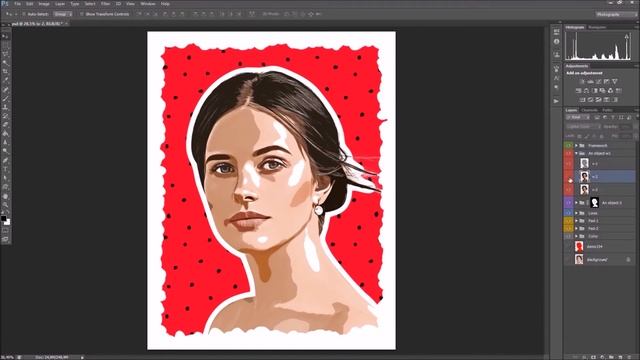Expand the Lines layer group
640x360 pixels.
click(576, 213)
